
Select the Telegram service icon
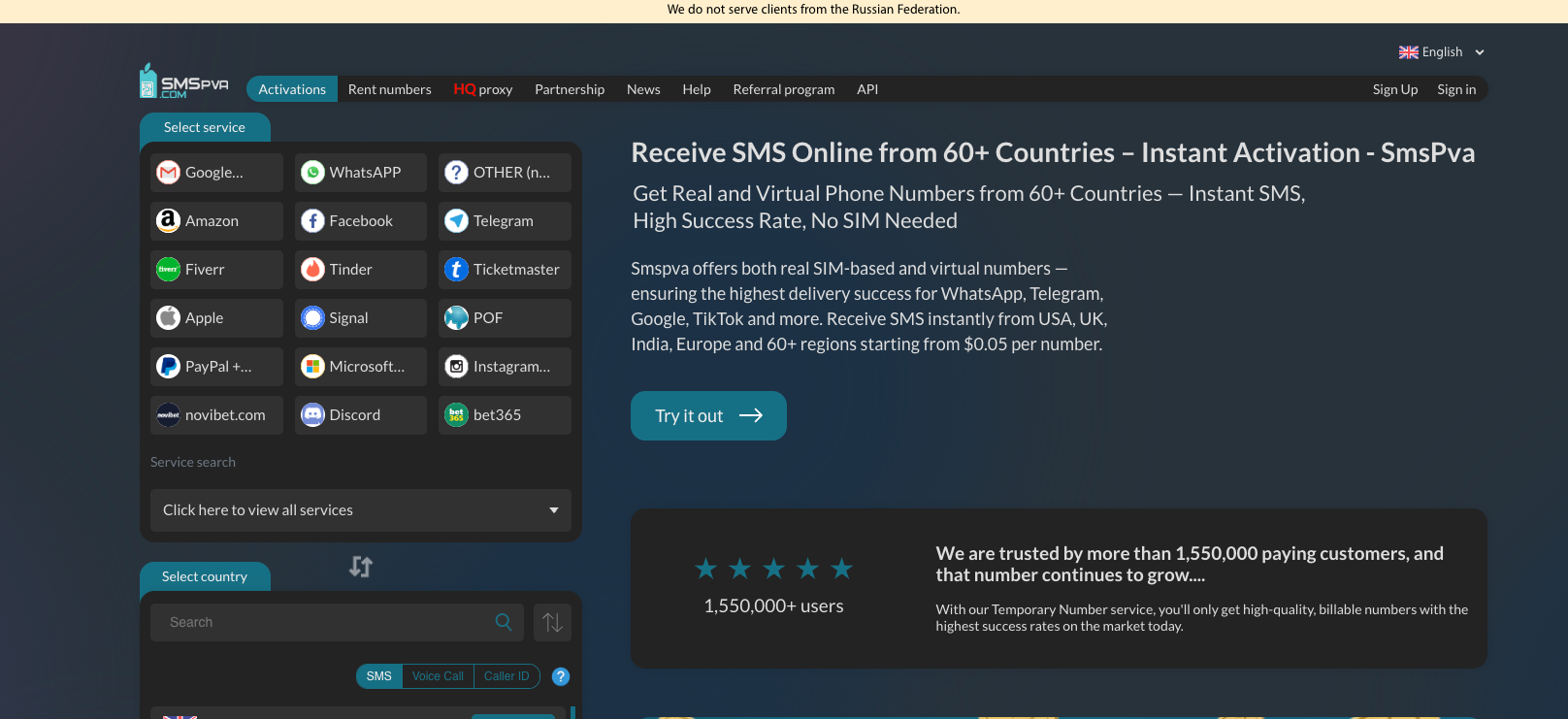457,221
